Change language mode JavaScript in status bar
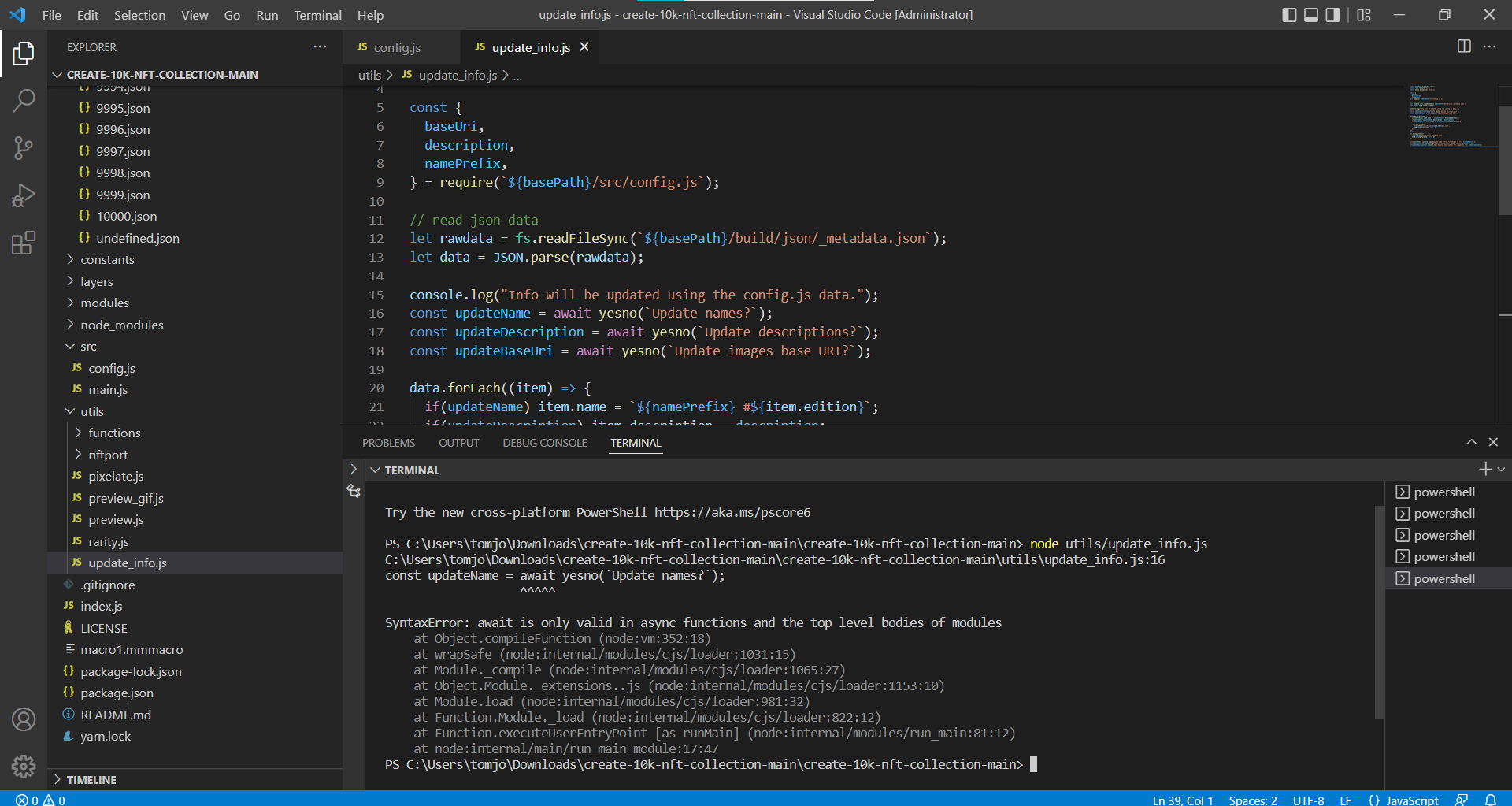This screenshot has width=1512, height=806. coord(1412,800)
